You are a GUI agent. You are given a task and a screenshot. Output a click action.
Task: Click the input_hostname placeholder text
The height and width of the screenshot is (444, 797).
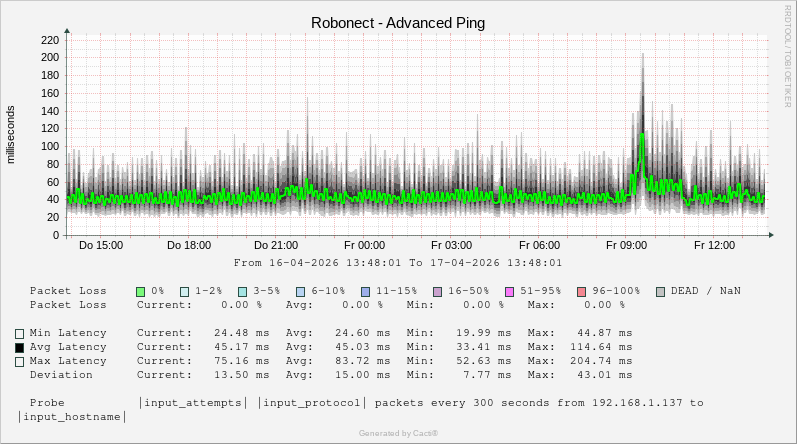70,417
